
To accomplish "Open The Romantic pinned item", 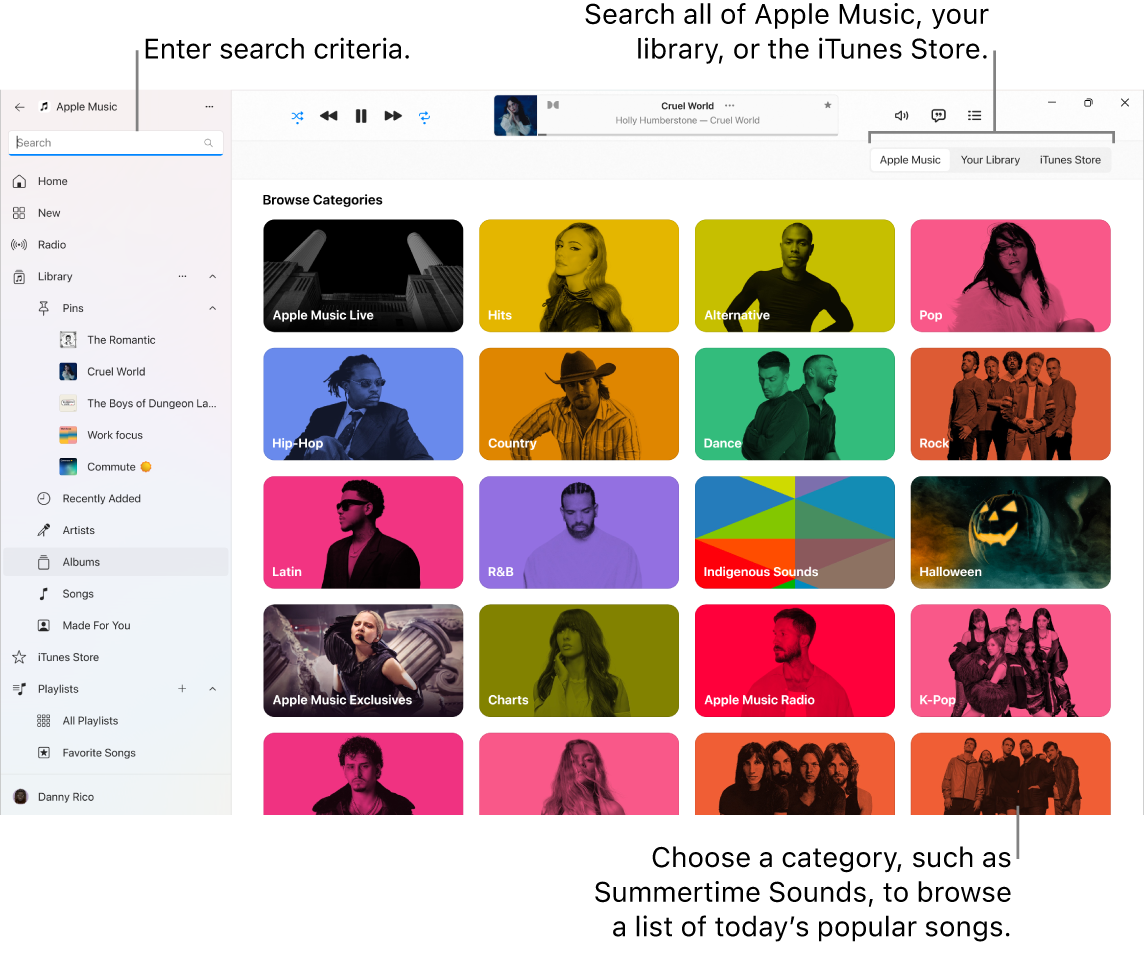I will coord(115,340).
